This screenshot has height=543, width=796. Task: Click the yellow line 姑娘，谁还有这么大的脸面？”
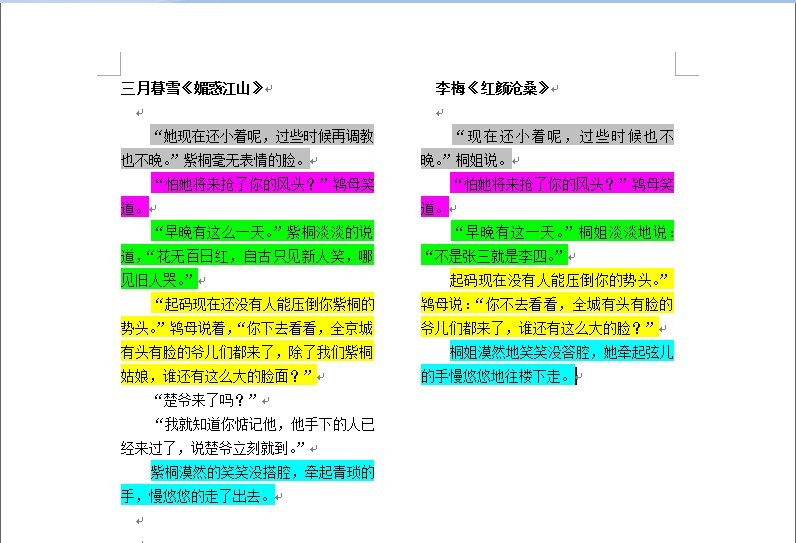pos(218,376)
